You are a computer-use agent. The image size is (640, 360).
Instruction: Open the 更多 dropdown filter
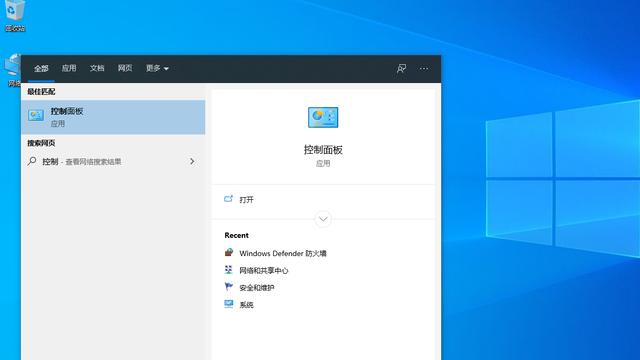coord(157,68)
